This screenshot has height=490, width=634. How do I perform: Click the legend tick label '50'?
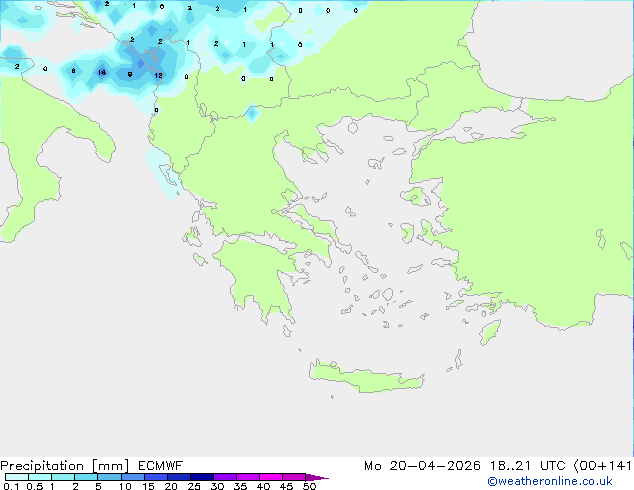309,486
